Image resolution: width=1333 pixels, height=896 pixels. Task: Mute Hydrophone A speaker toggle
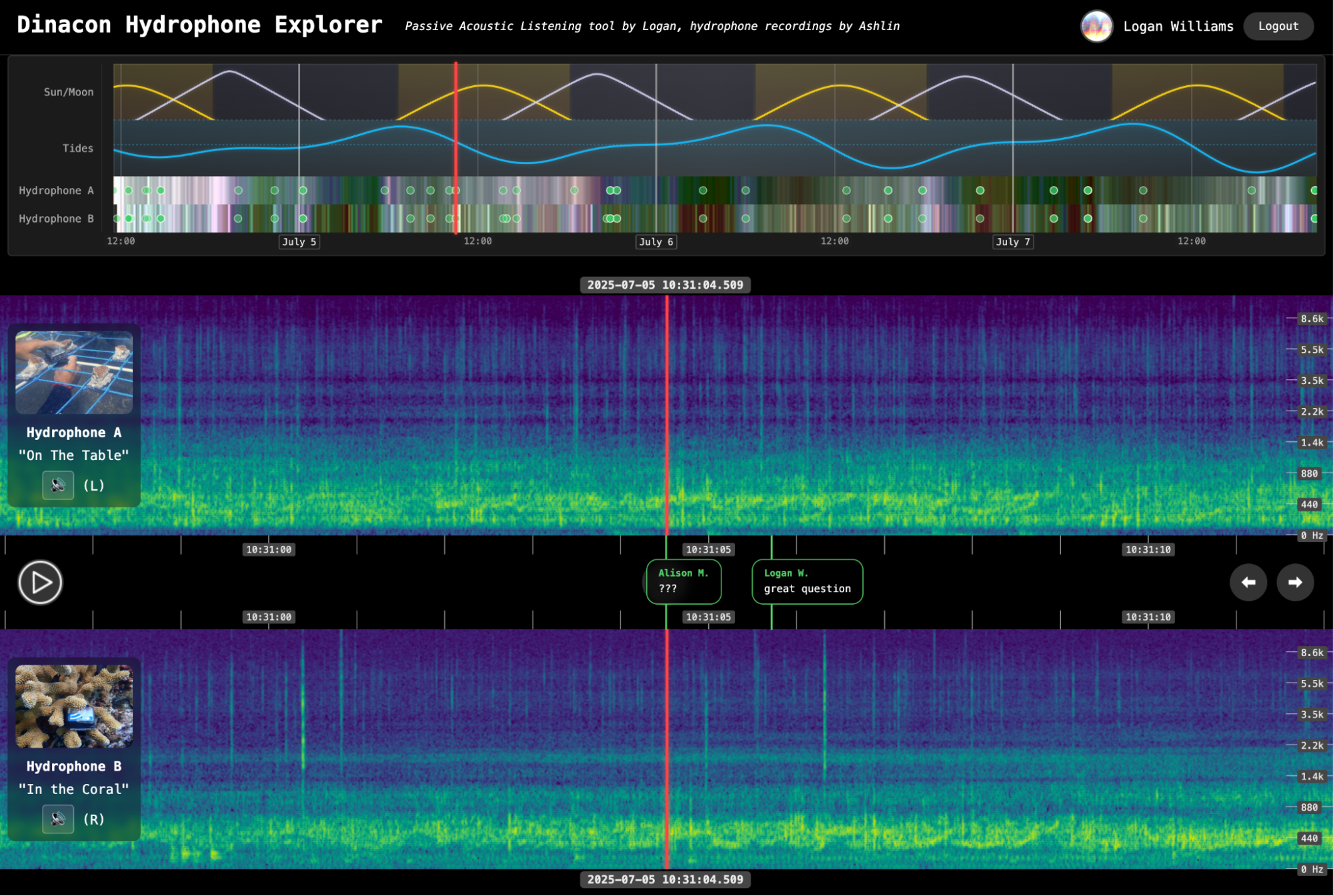tap(58, 485)
